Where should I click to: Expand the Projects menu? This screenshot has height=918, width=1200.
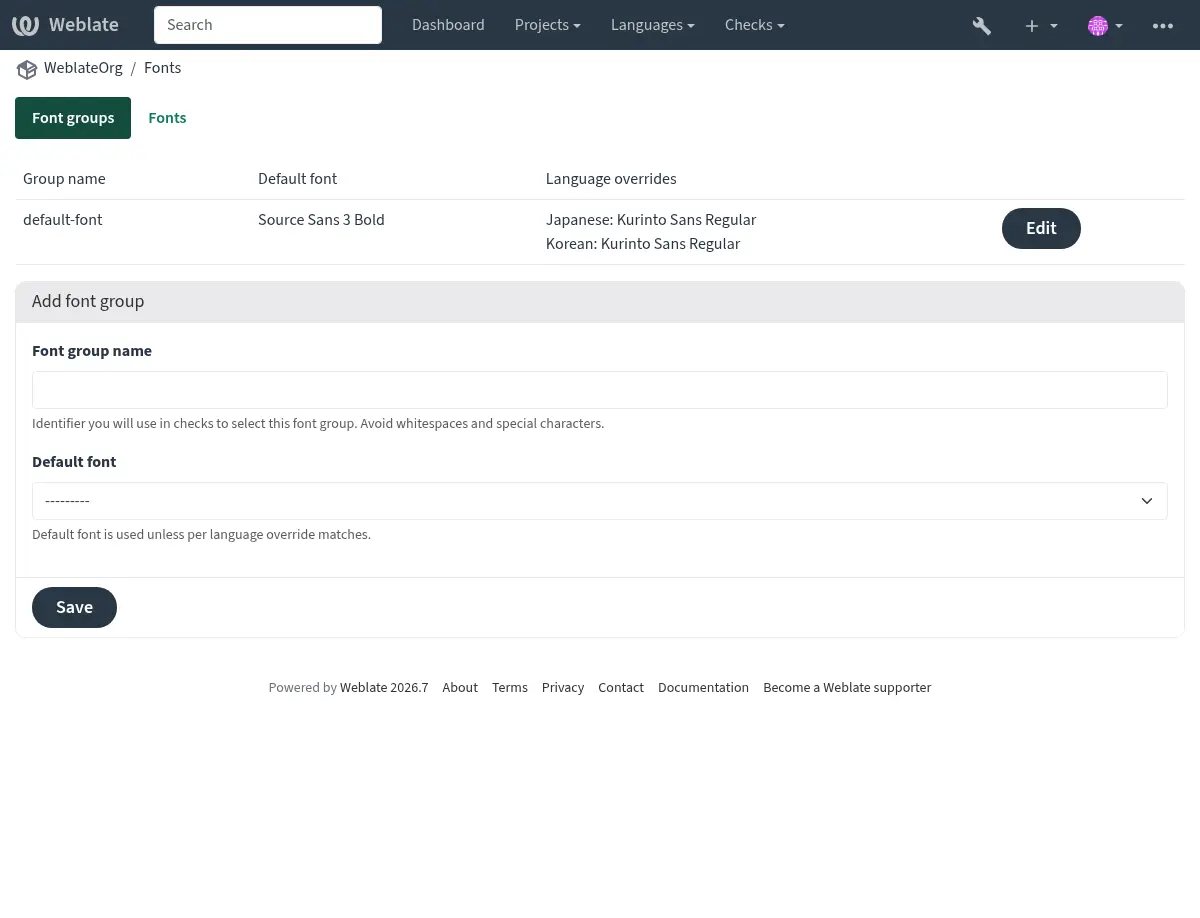[x=548, y=25]
